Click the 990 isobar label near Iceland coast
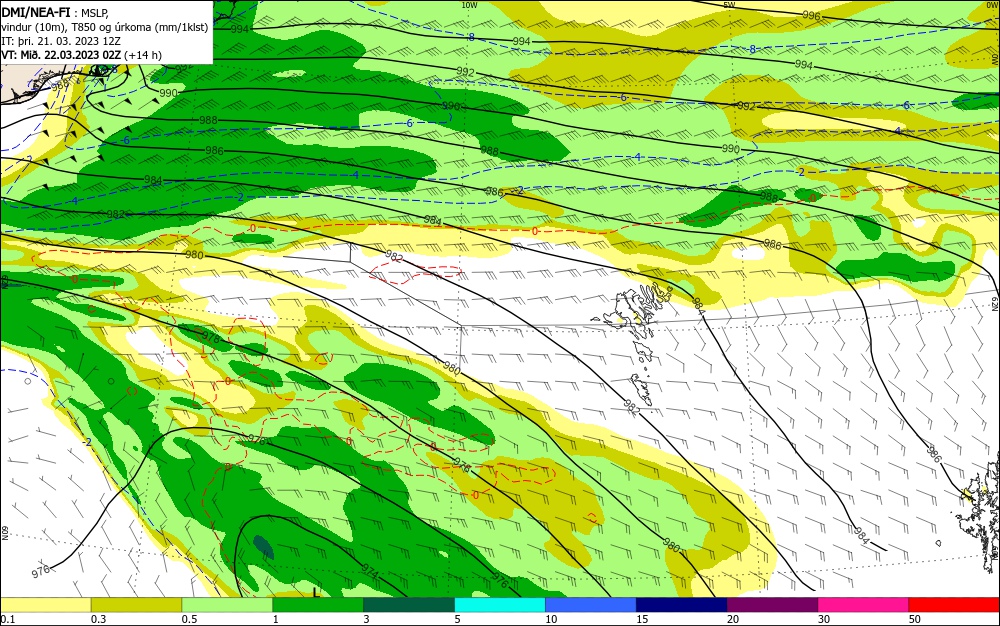 pyautogui.click(x=168, y=93)
